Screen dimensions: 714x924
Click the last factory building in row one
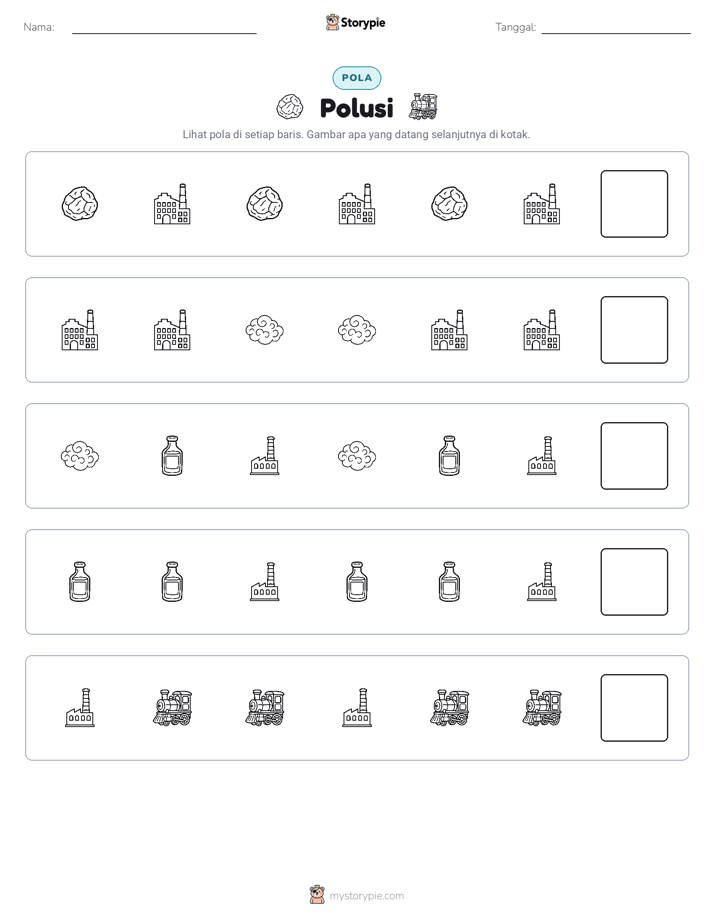click(x=541, y=204)
